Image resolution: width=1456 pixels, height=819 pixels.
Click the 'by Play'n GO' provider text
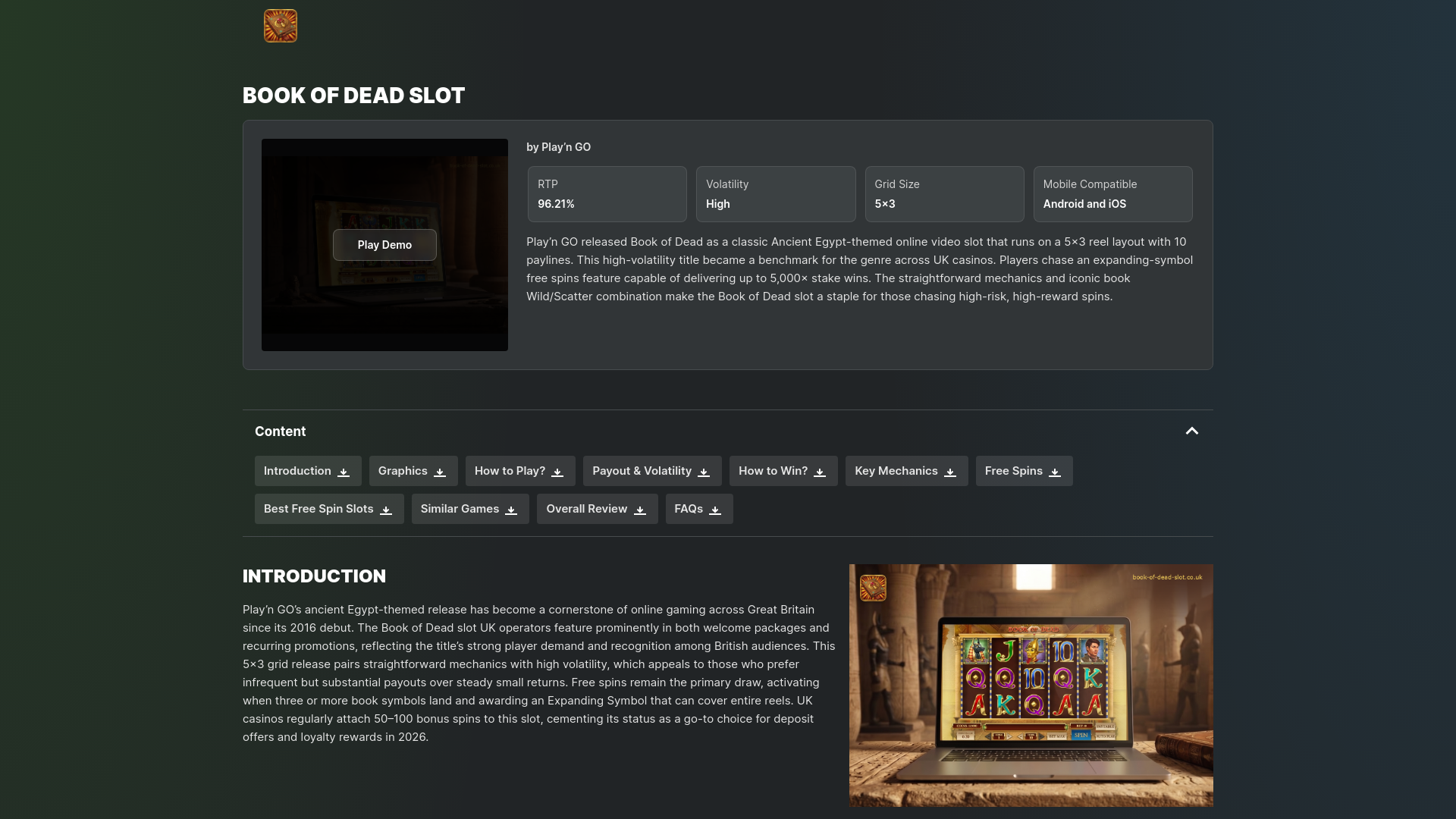tap(558, 147)
